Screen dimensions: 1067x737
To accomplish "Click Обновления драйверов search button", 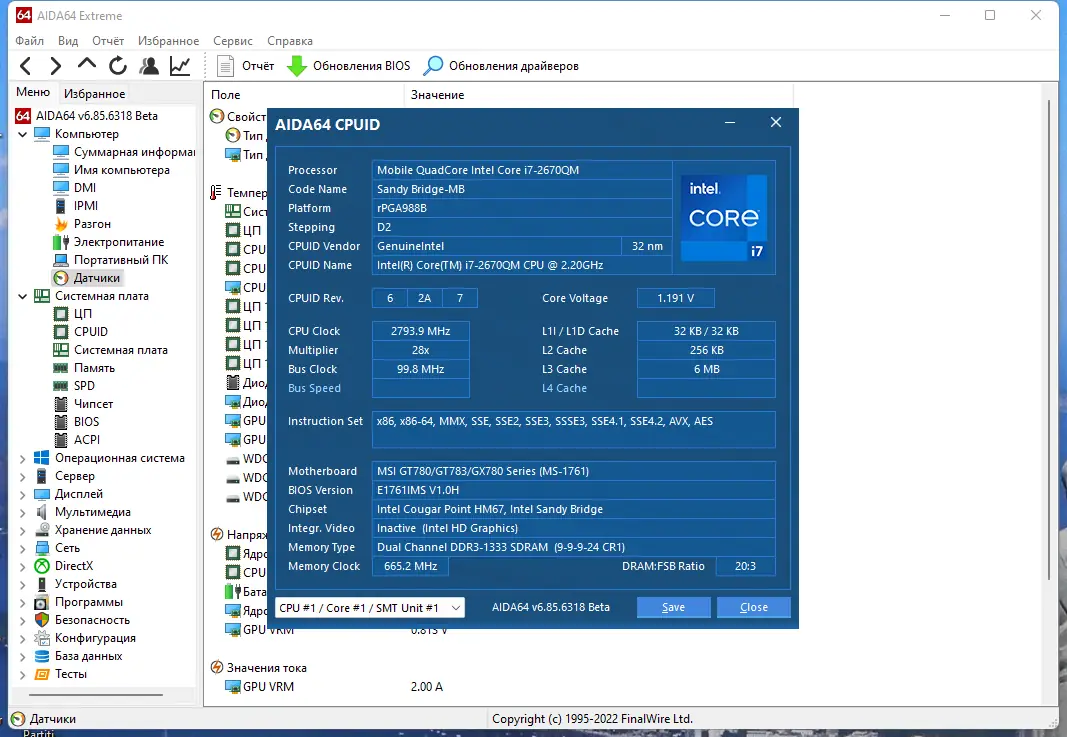I will click(501, 66).
